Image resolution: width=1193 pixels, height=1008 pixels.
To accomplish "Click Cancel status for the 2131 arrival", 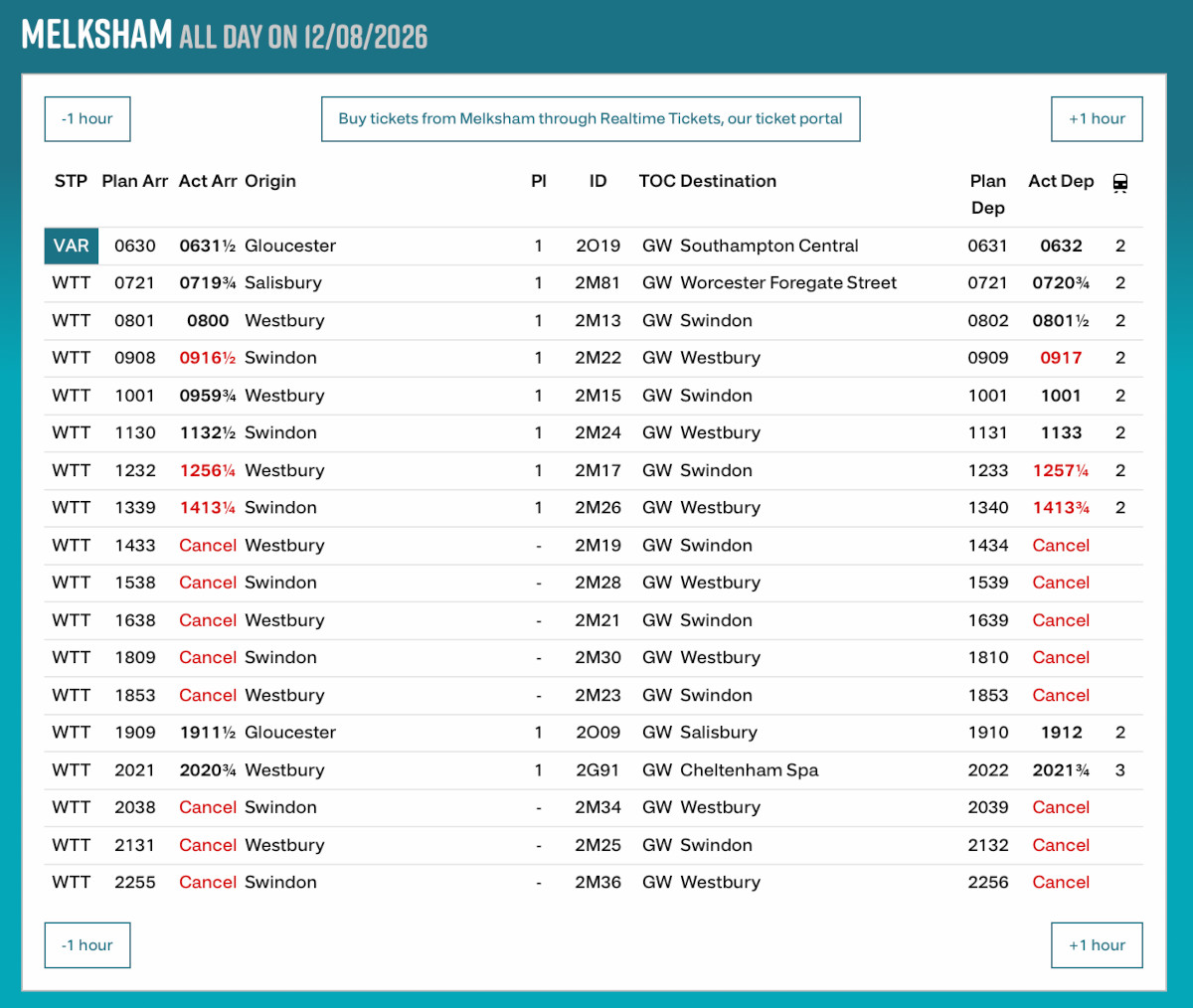I will point(208,845).
